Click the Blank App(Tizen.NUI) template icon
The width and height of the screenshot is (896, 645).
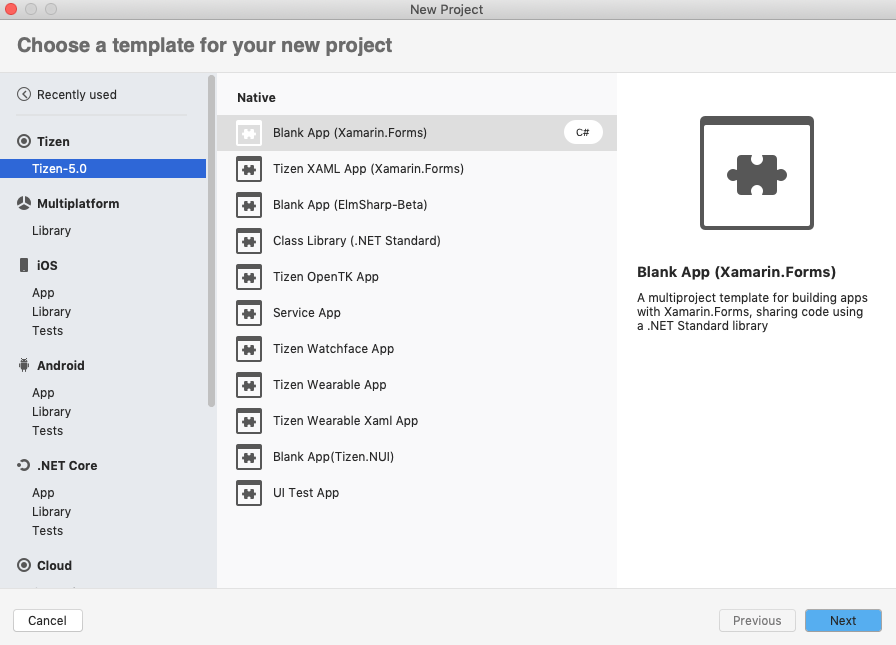(x=248, y=457)
